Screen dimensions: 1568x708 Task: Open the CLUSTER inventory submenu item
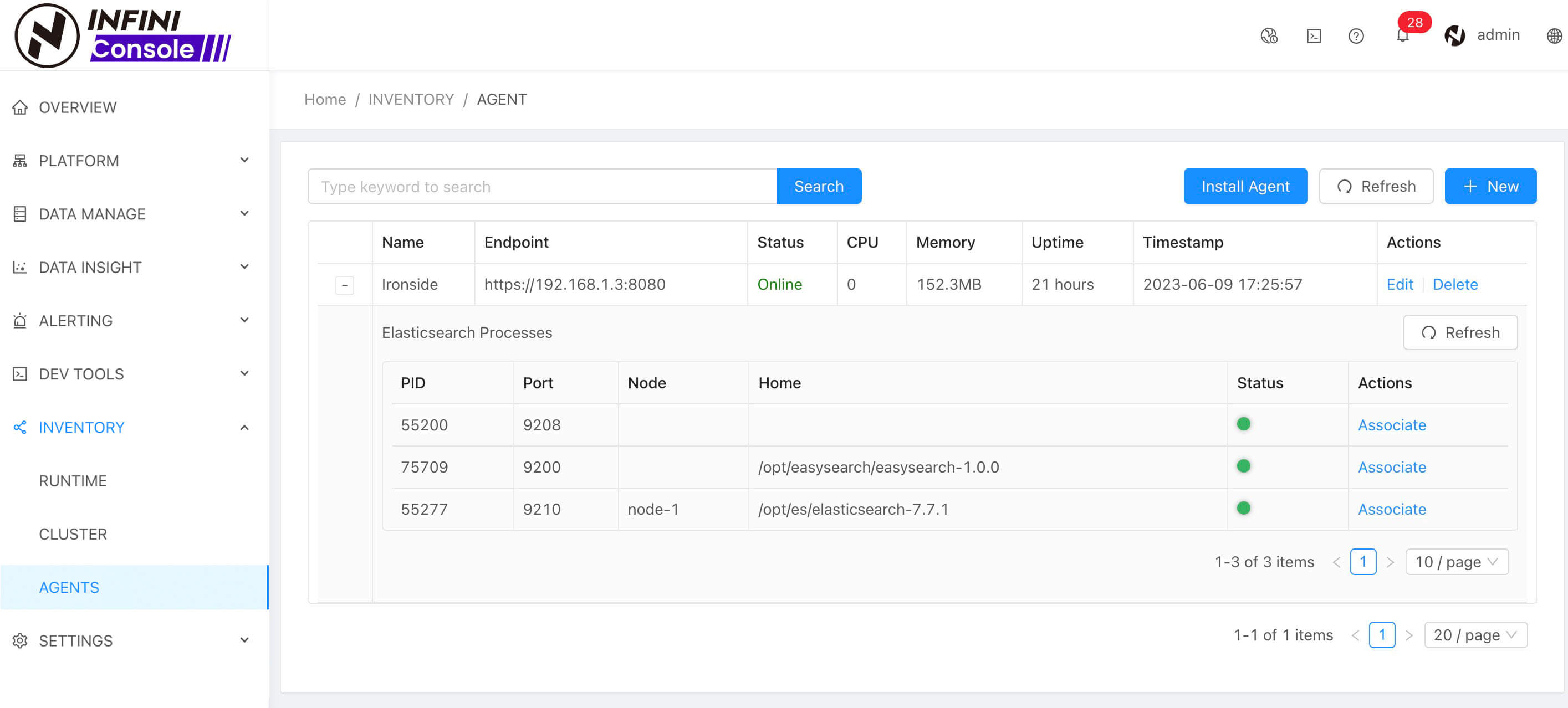coord(73,533)
